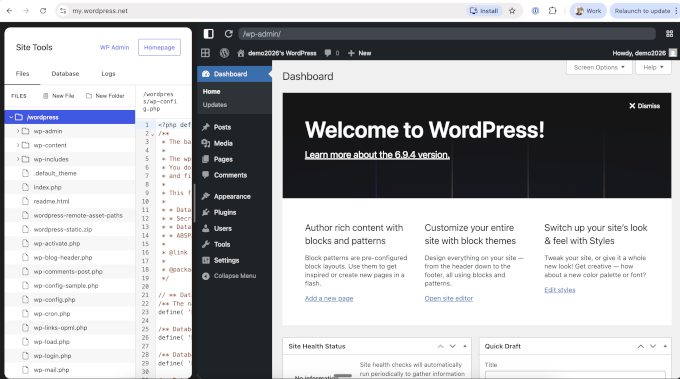Open the Plugins menu
This screenshot has height=379, width=680.
pyautogui.click(x=235, y=212)
